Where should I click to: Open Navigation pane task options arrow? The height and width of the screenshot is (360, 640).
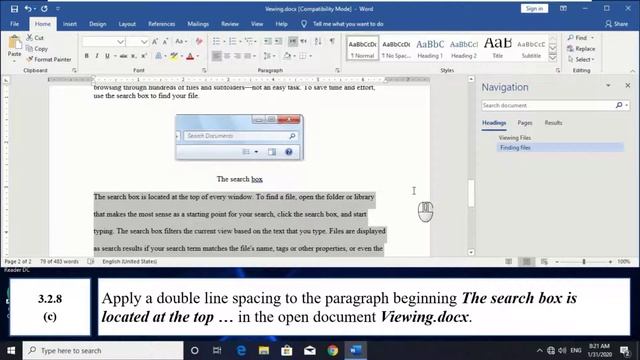click(x=608, y=85)
